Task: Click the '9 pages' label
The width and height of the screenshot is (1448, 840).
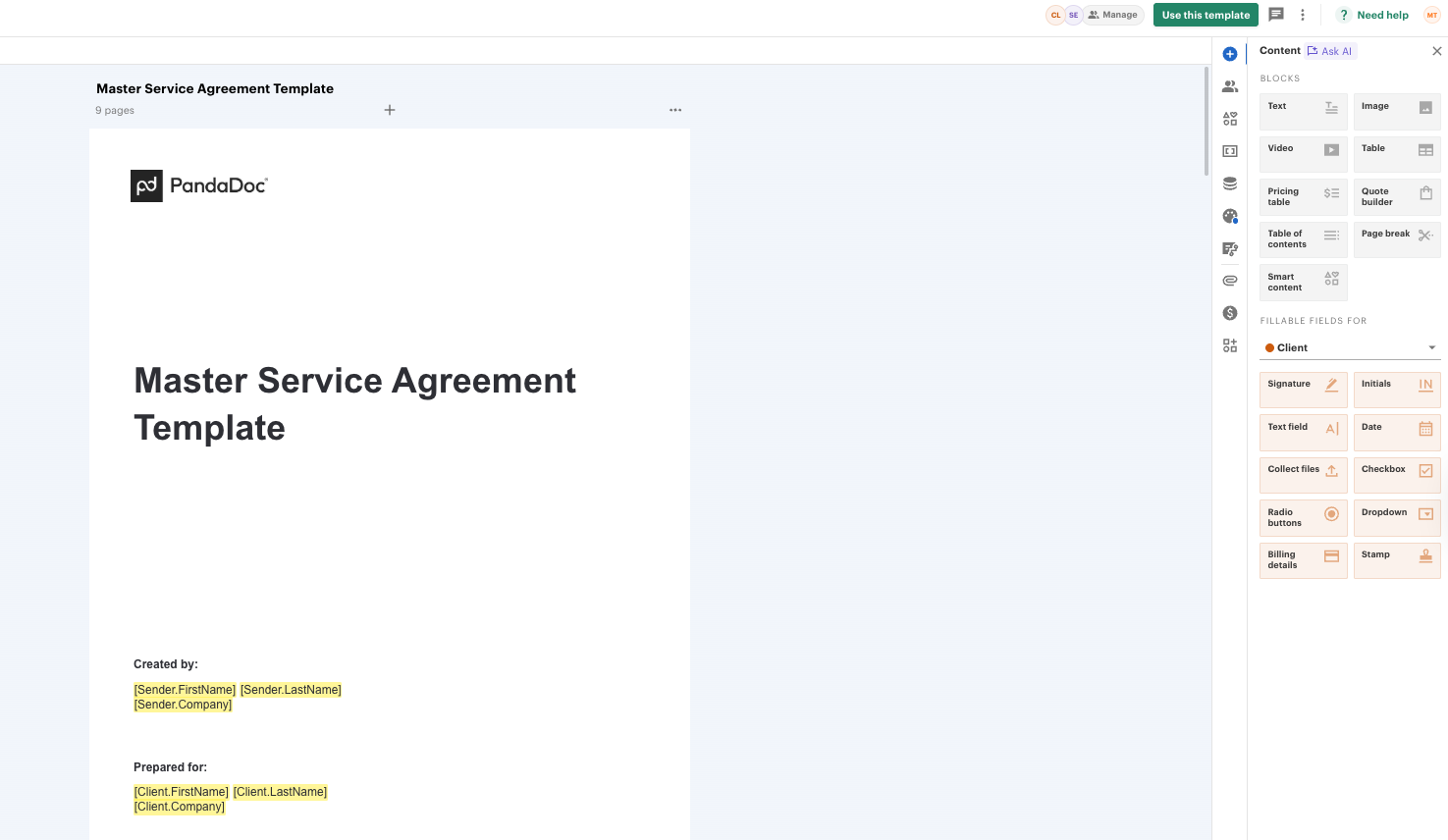Action: [115, 111]
